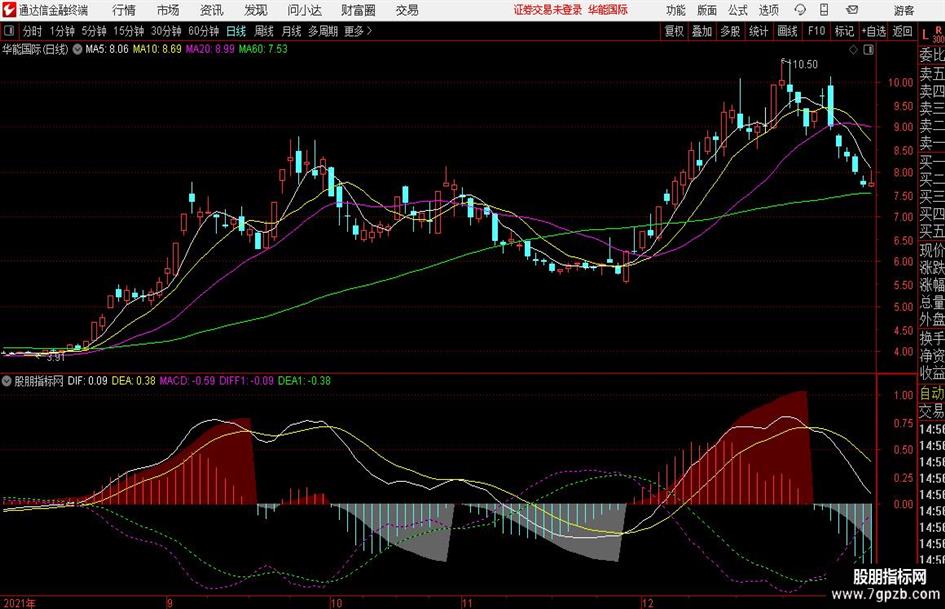Toggle the left sidebar panel icon
Screen dimensions: 945x609
[x=9, y=31]
